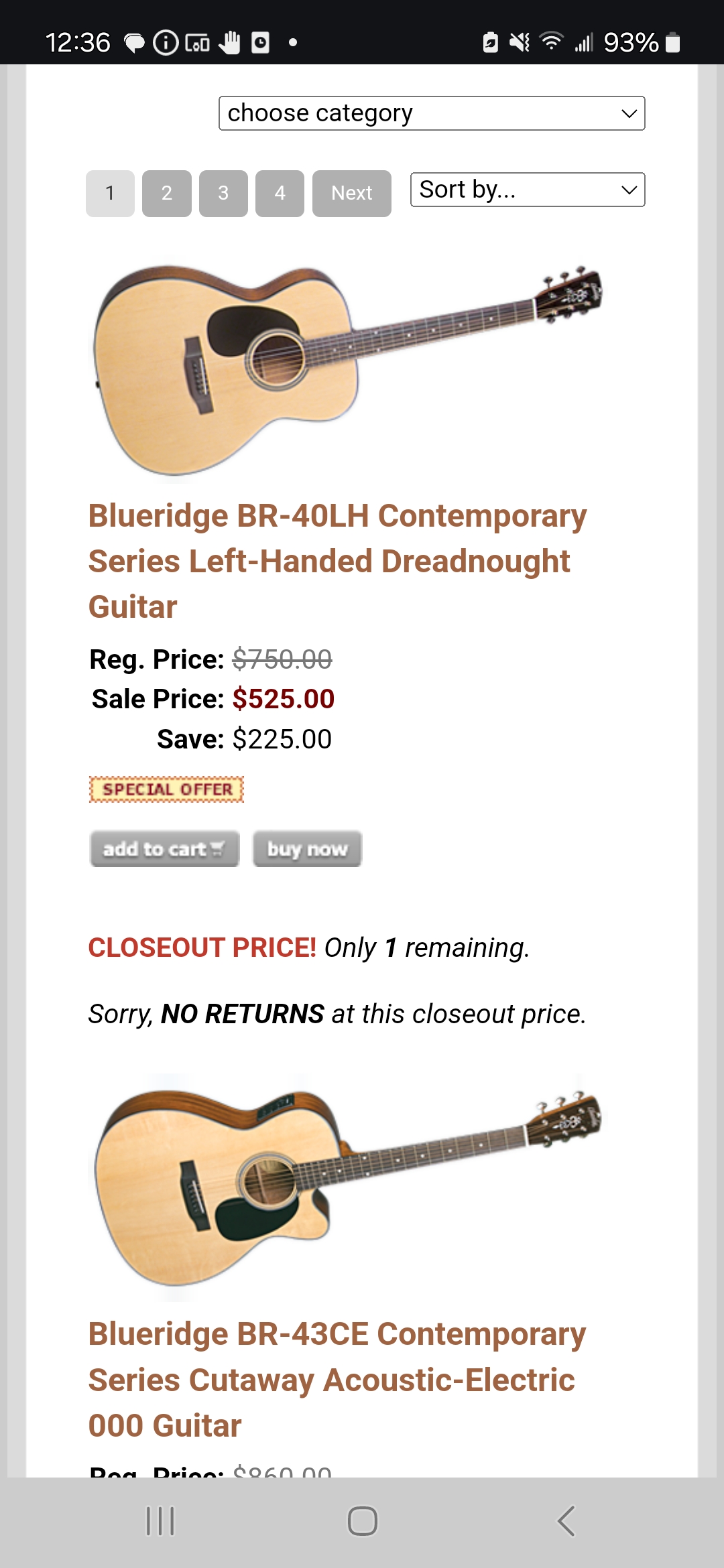724x1568 pixels.
Task: Tap the battery indicator icon
Action: tap(673, 43)
